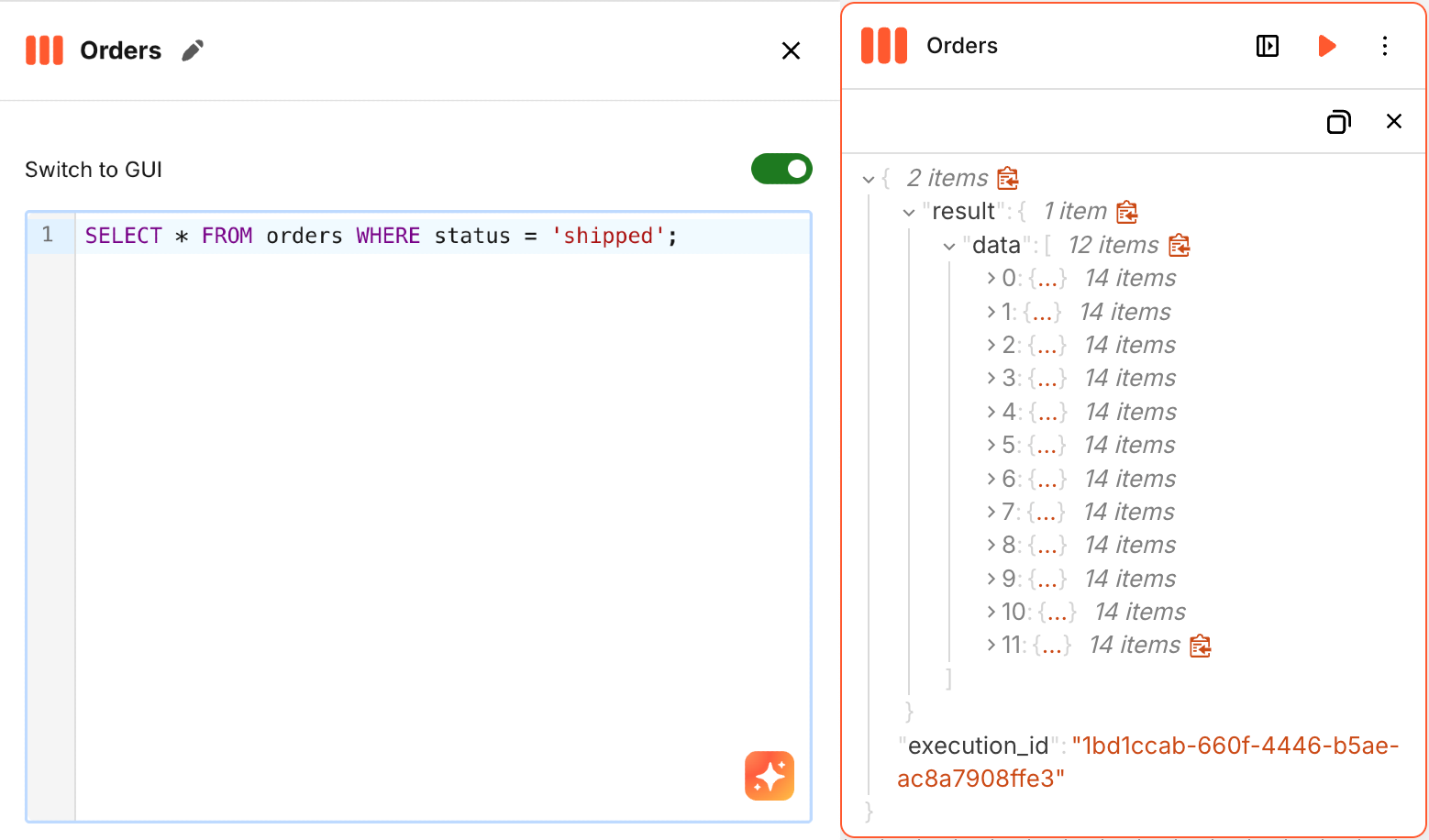This screenshot has height=840, width=1429.
Task: Expand data item 11
Action: coord(991,645)
